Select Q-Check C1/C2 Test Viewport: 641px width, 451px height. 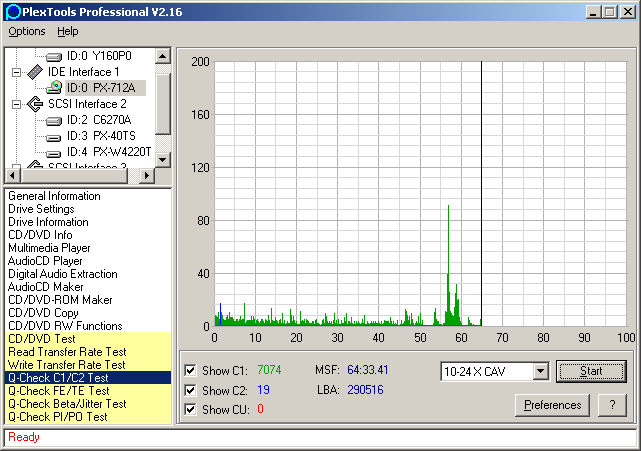(x=88, y=378)
